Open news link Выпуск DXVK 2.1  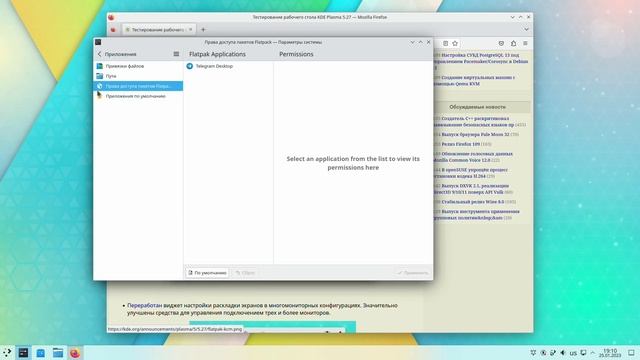pyautogui.click(x=471, y=189)
